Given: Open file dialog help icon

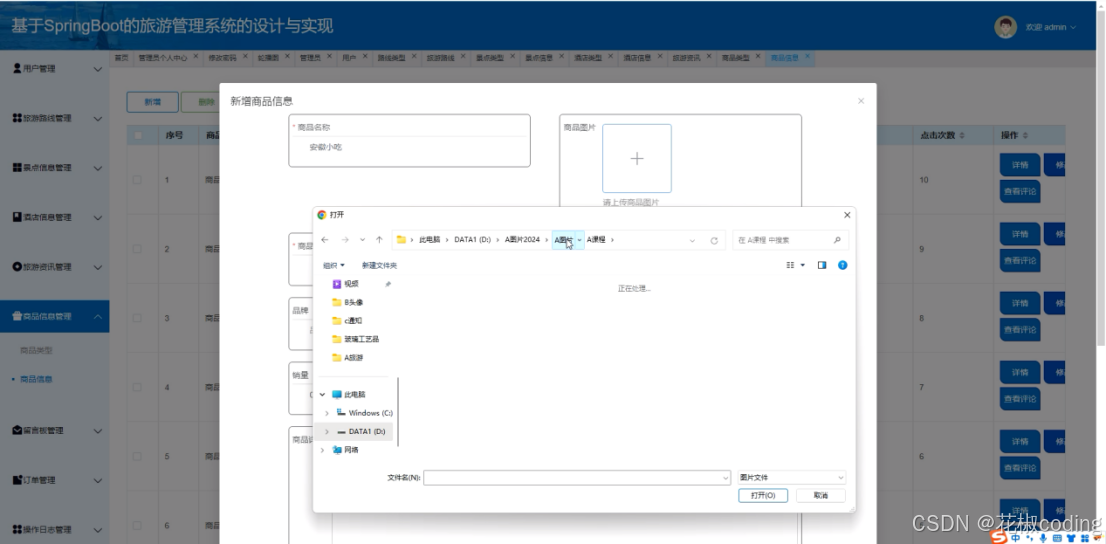Looking at the screenshot, I should [842, 265].
